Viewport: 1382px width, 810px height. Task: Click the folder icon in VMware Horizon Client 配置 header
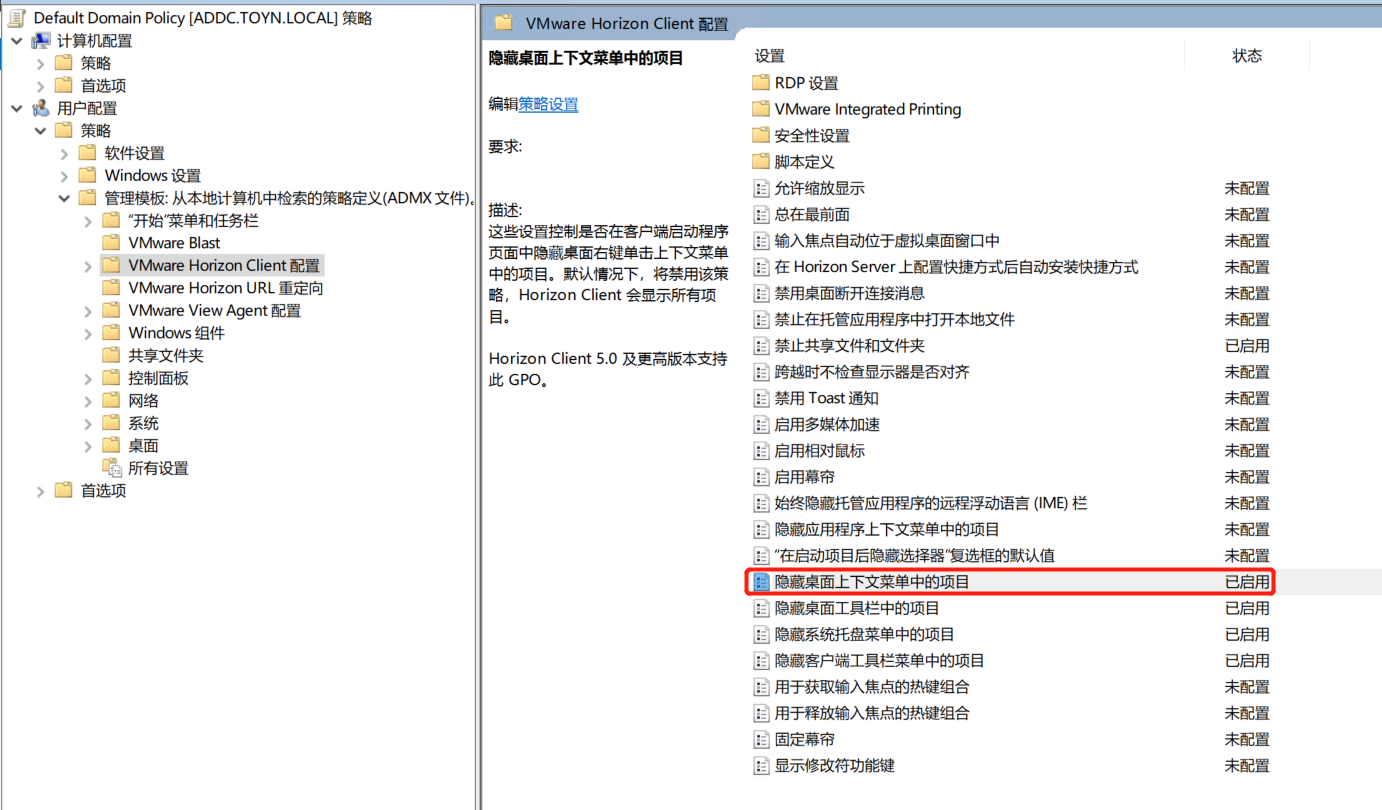click(x=504, y=22)
